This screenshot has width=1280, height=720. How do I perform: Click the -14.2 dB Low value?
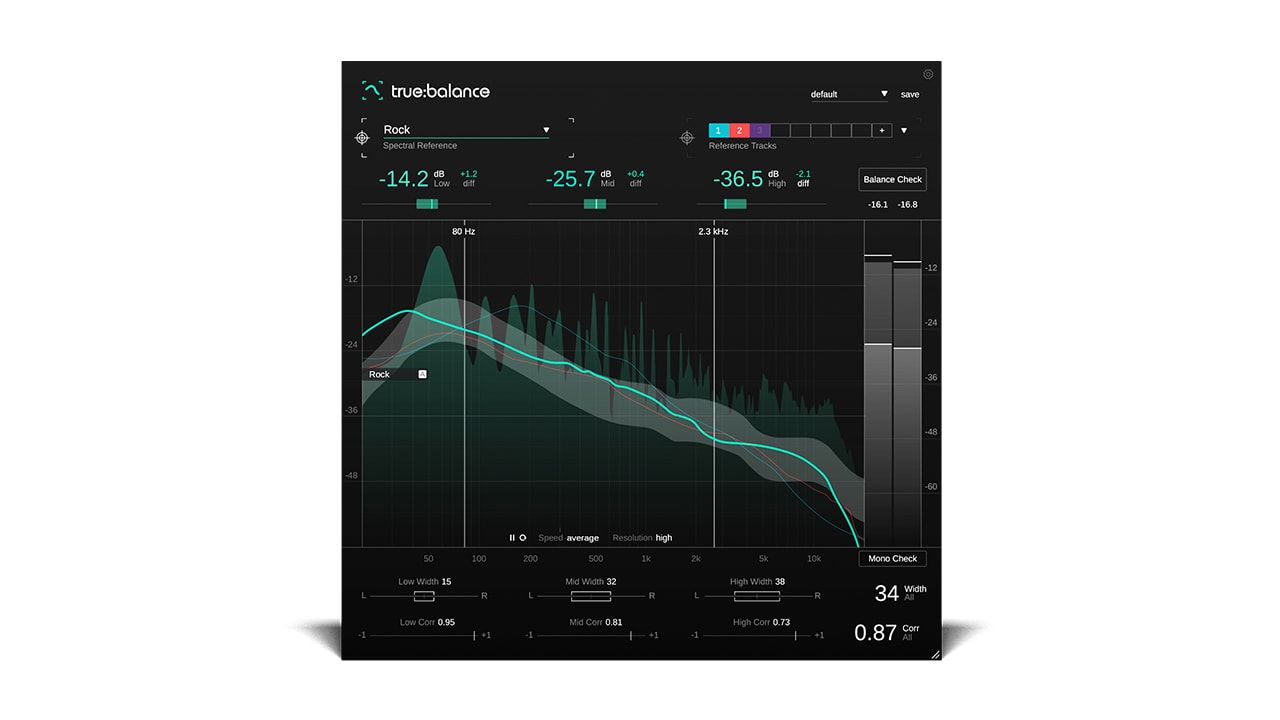tap(404, 179)
